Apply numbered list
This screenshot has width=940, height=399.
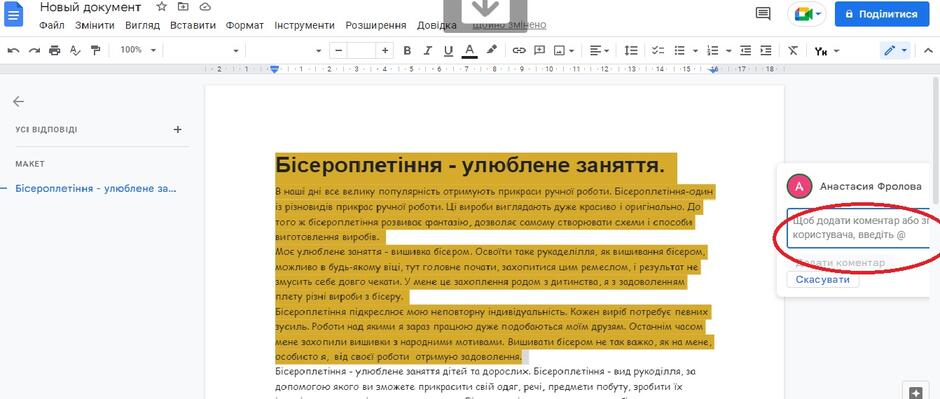tap(713, 51)
